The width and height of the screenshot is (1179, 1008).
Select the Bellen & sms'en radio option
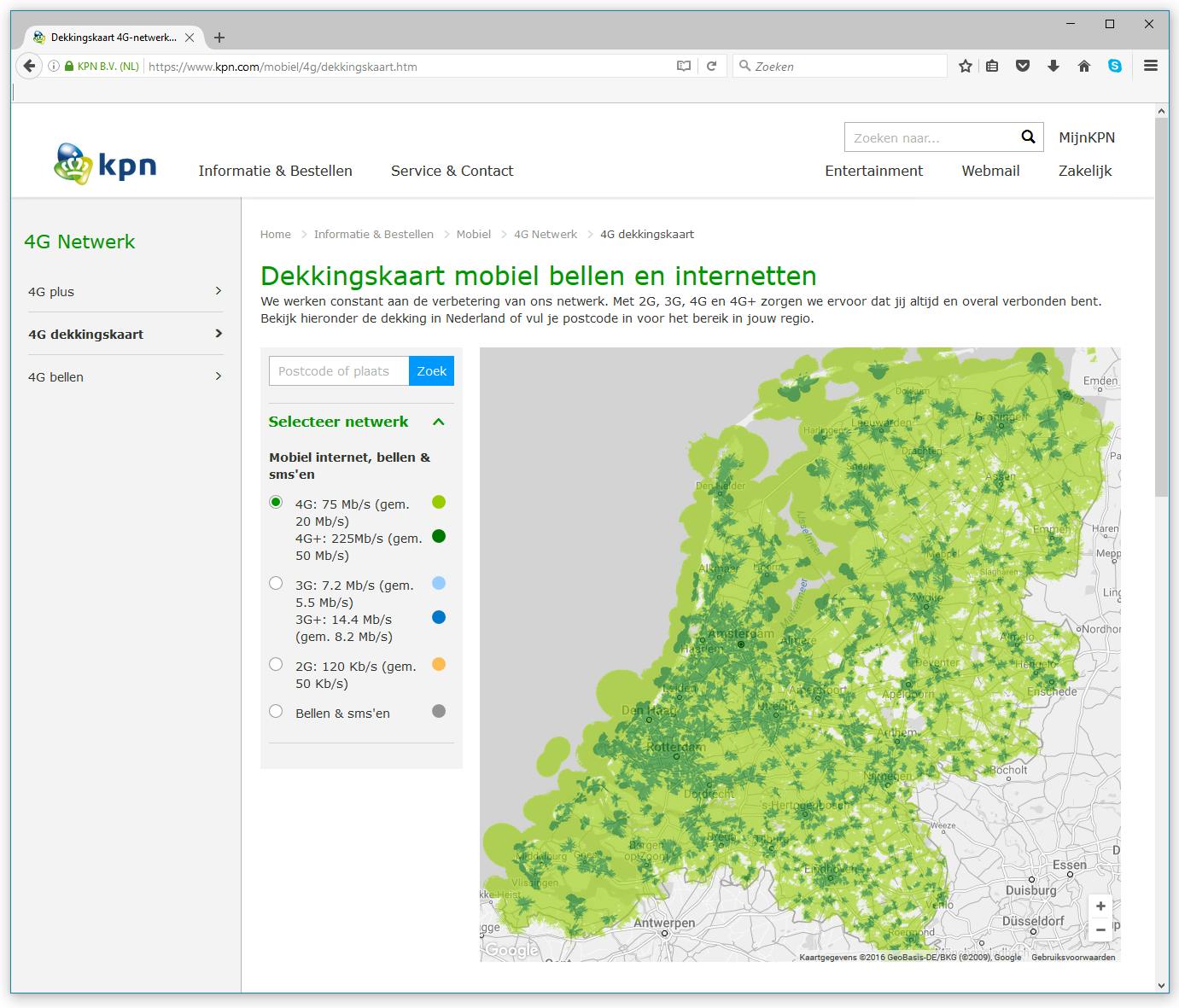(x=276, y=712)
